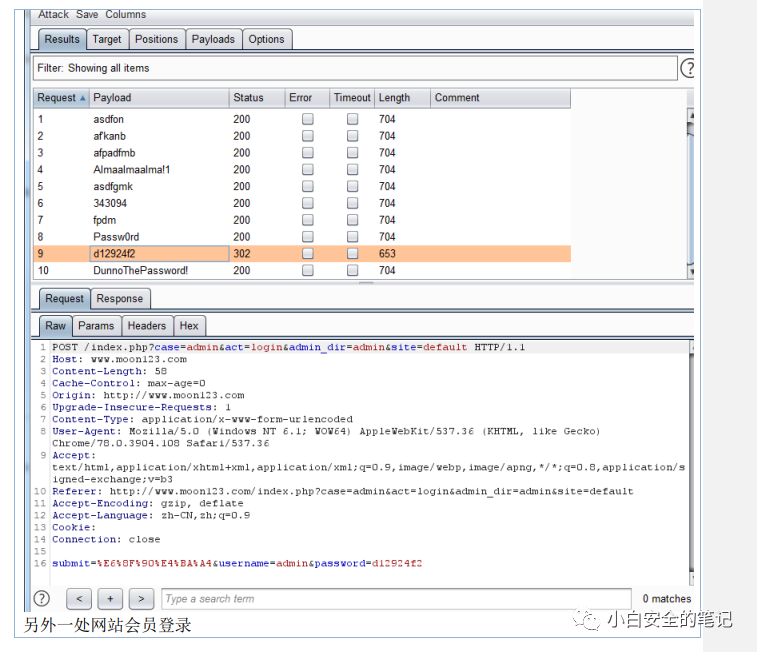Click the plus search options button
Image resolution: width=757 pixels, height=652 pixels.
tap(110, 599)
